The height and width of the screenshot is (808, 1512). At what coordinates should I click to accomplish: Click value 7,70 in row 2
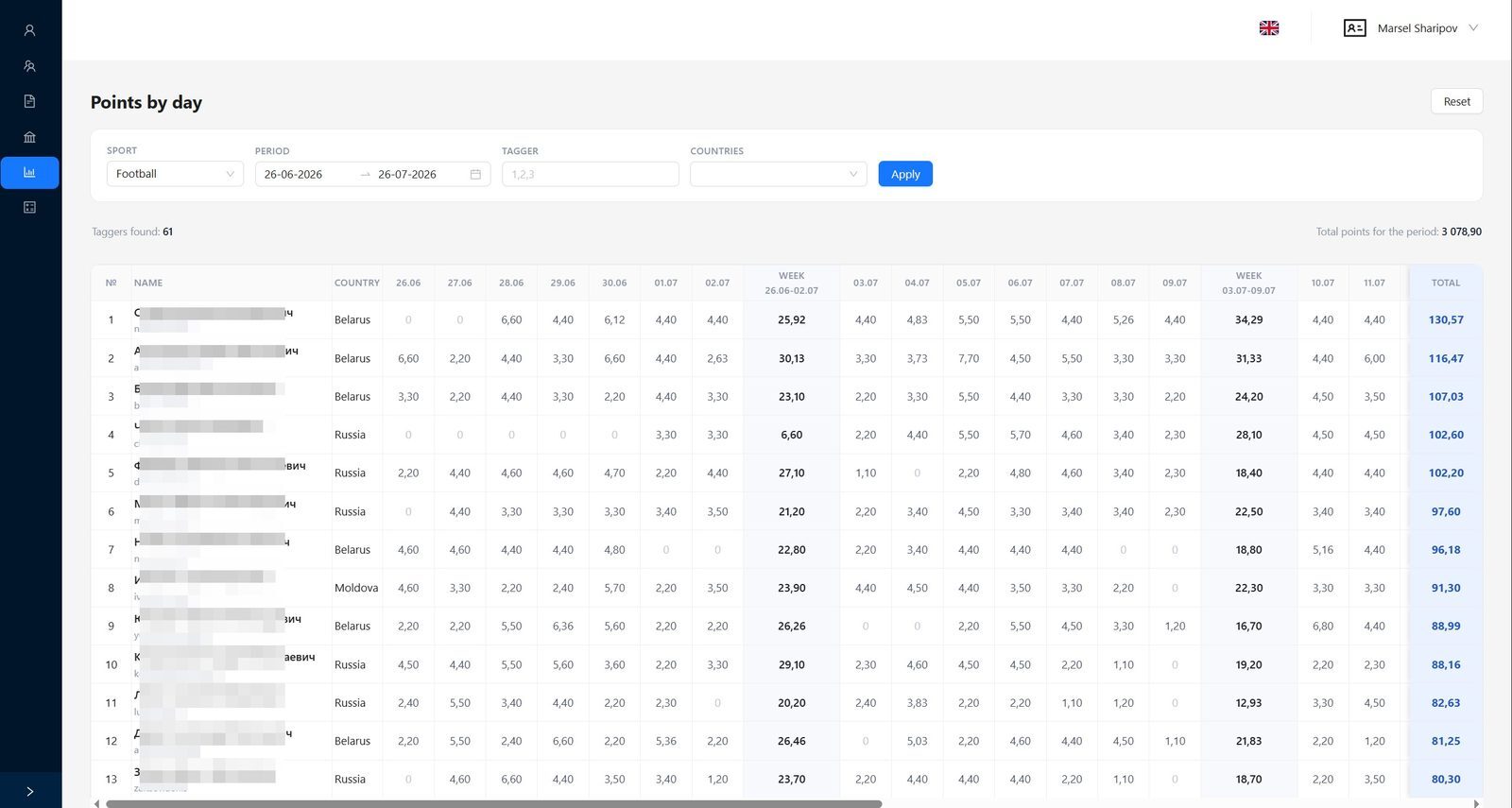(x=969, y=358)
